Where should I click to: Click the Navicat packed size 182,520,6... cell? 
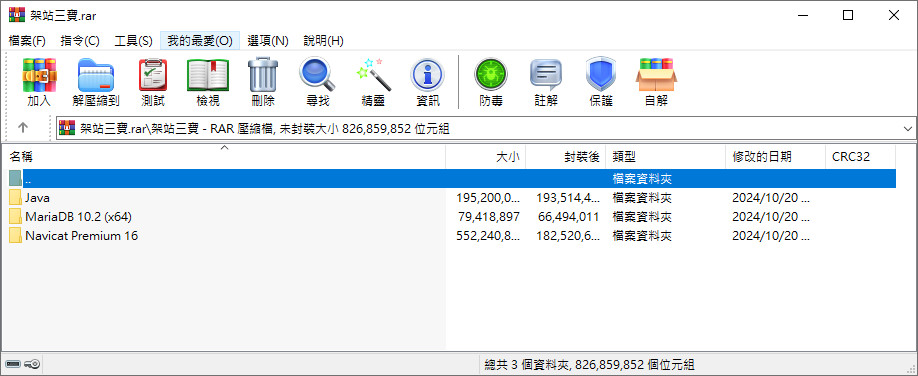click(x=567, y=236)
